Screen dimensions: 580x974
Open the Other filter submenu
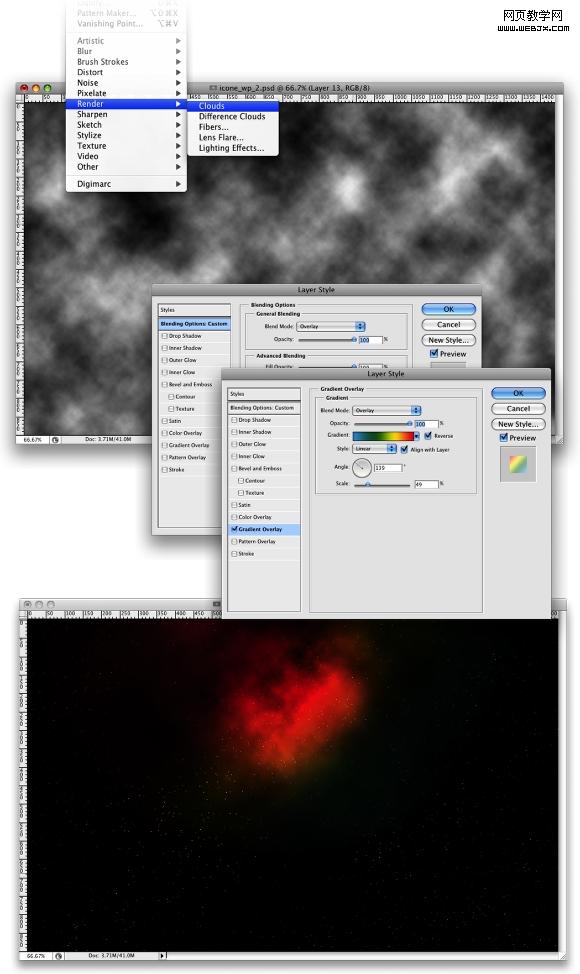(126, 167)
